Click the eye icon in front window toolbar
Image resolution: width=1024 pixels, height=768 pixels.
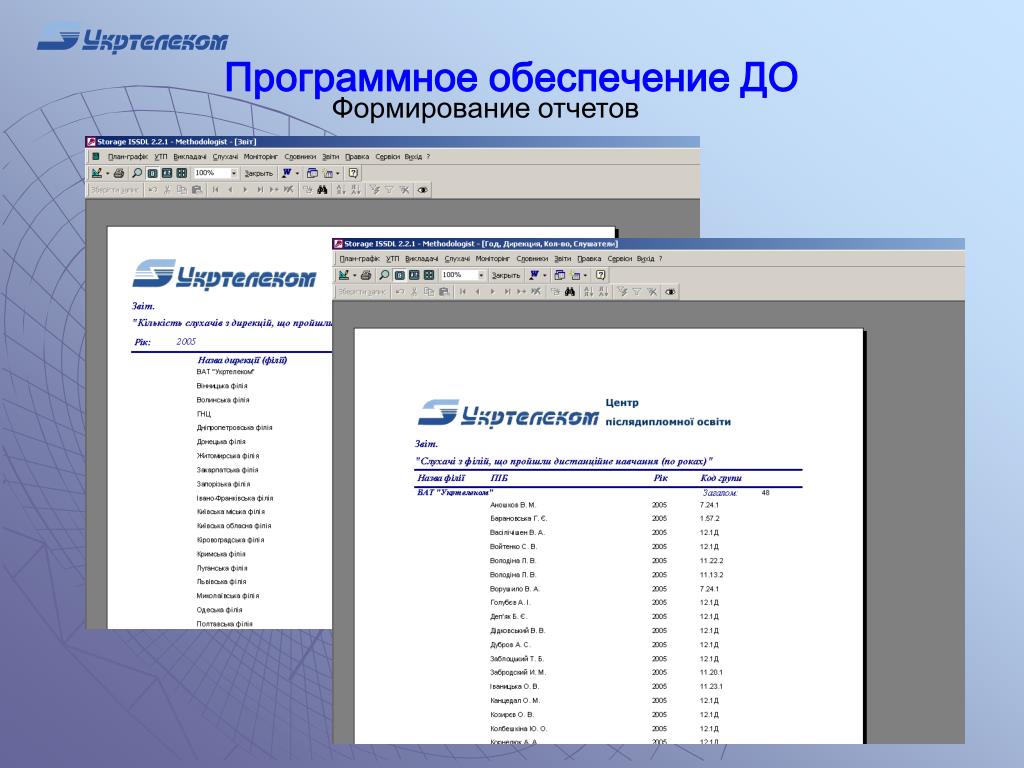click(670, 292)
